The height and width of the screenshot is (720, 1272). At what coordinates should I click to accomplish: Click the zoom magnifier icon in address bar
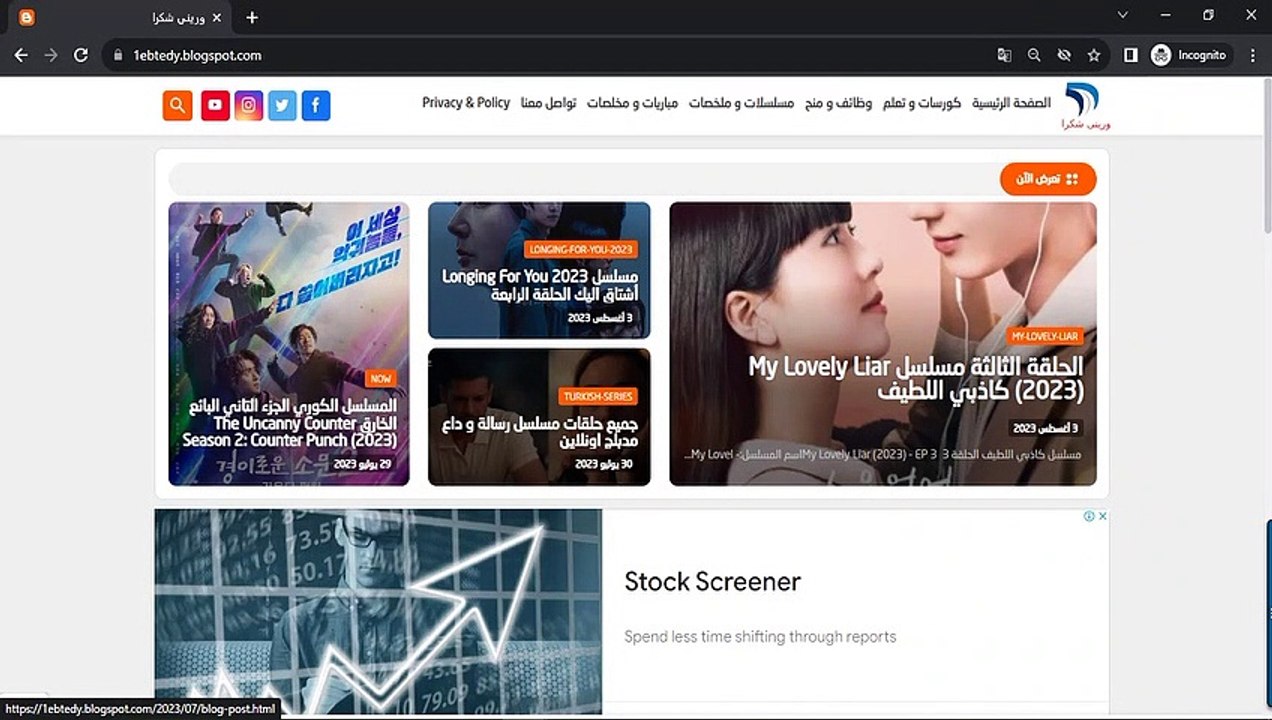click(1034, 56)
